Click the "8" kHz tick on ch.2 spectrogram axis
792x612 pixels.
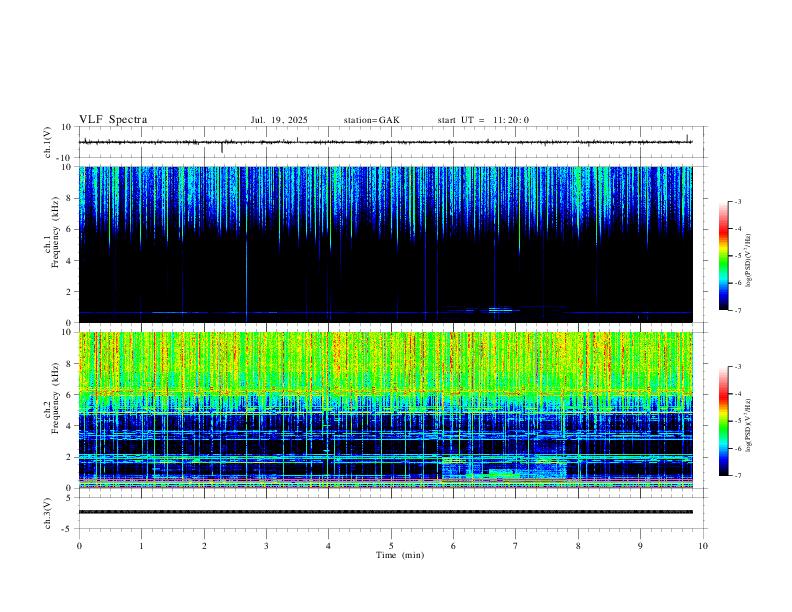point(70,364)
